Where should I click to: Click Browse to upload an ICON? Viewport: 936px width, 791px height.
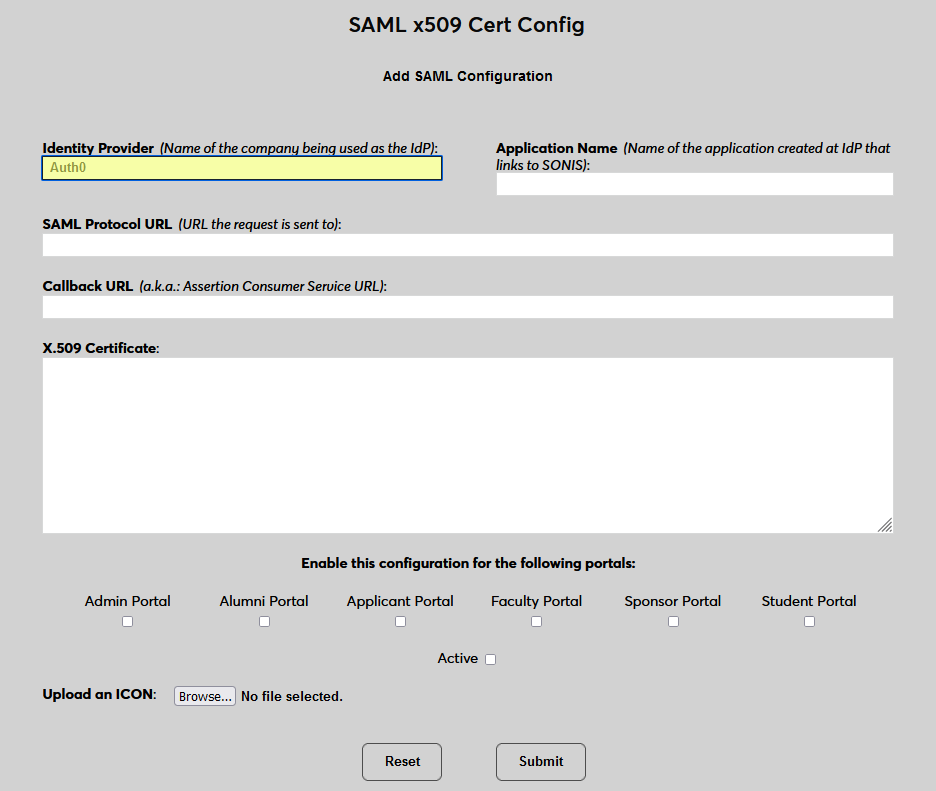[x=204, y=695]
